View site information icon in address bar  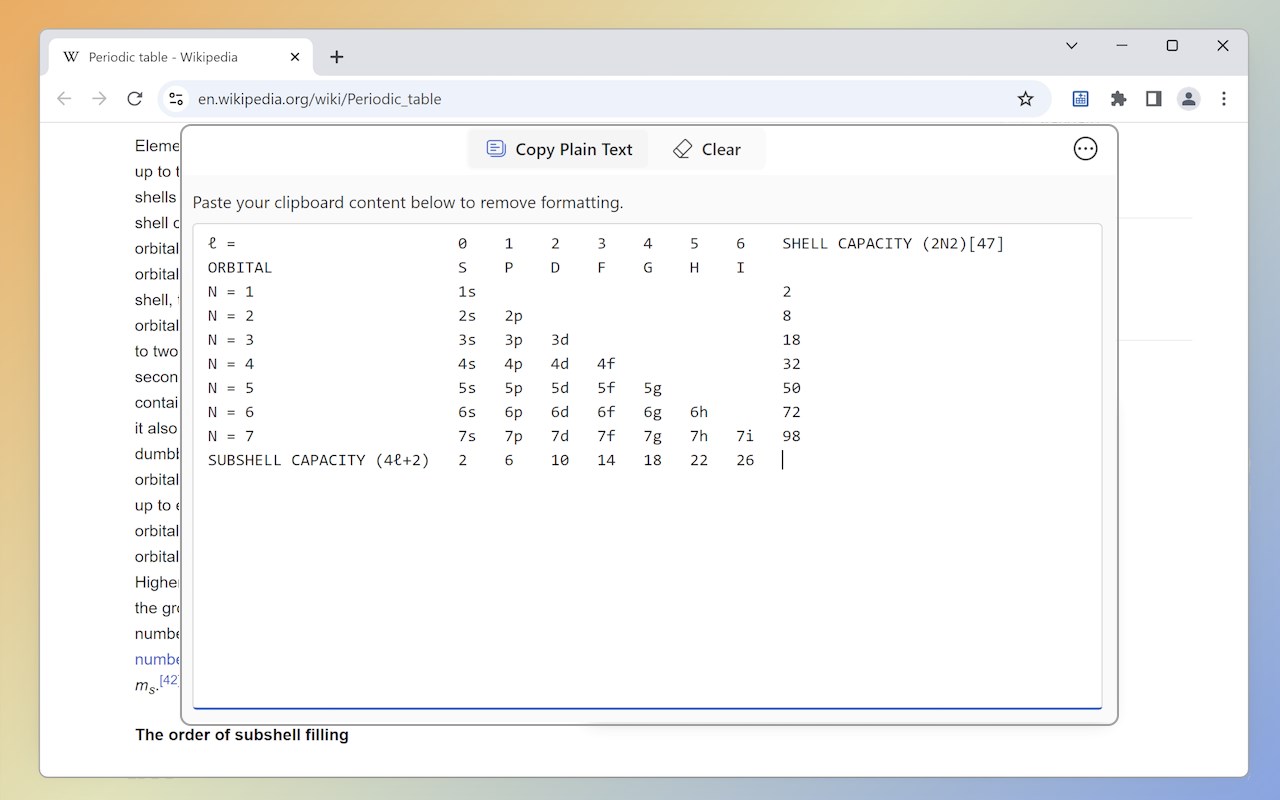click(176, 99)
